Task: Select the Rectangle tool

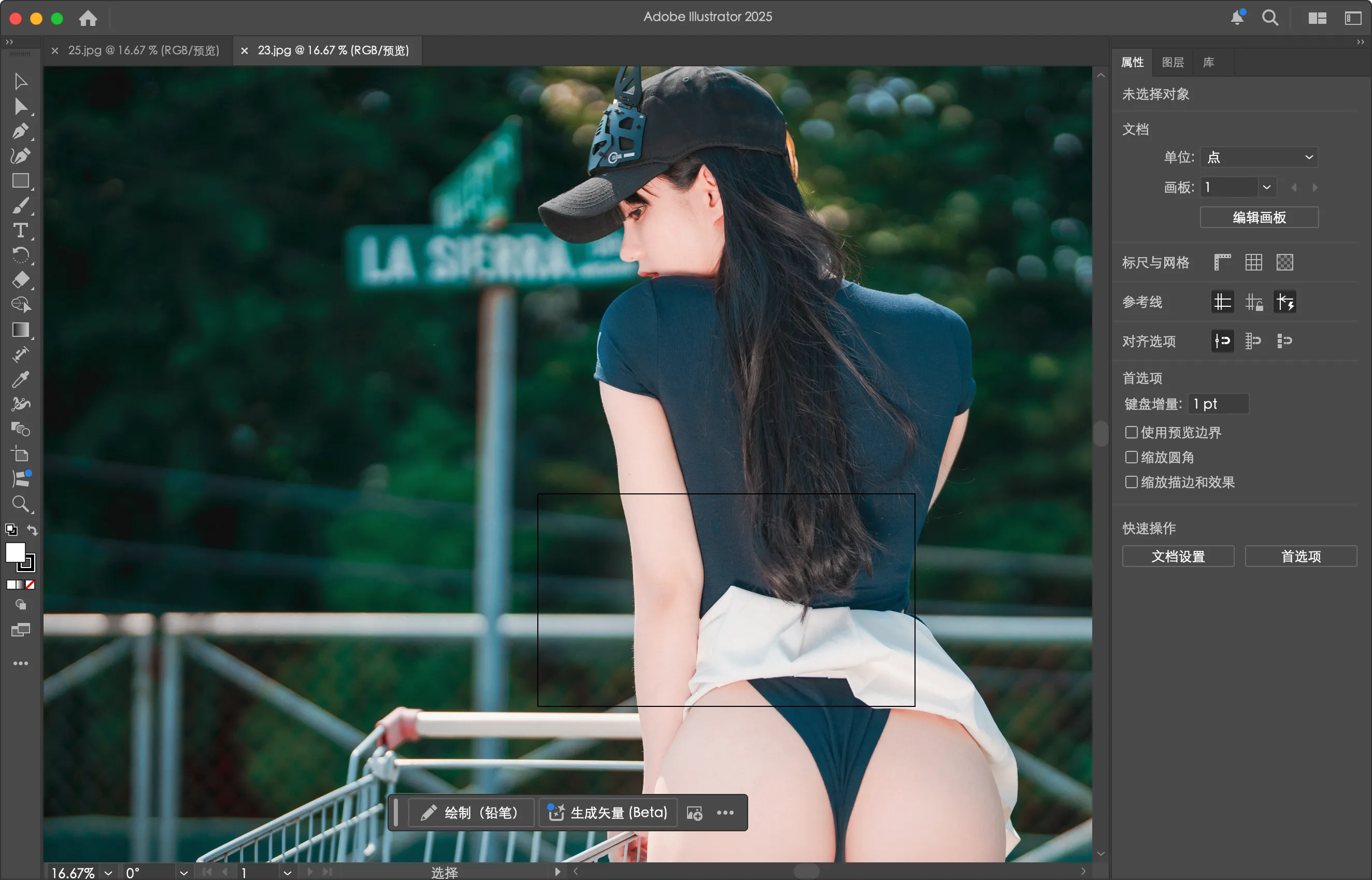Action: click(21, 180)
